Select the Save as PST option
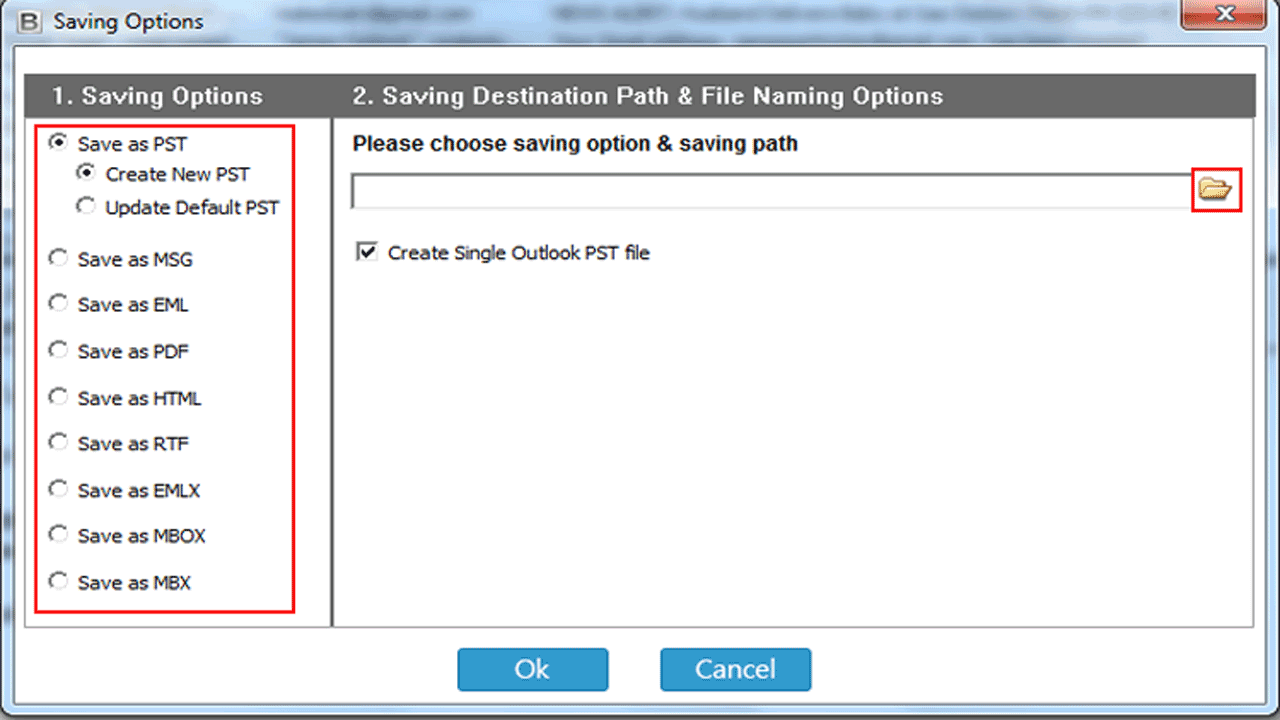1280x720 pixels. (x=59, y=144)
